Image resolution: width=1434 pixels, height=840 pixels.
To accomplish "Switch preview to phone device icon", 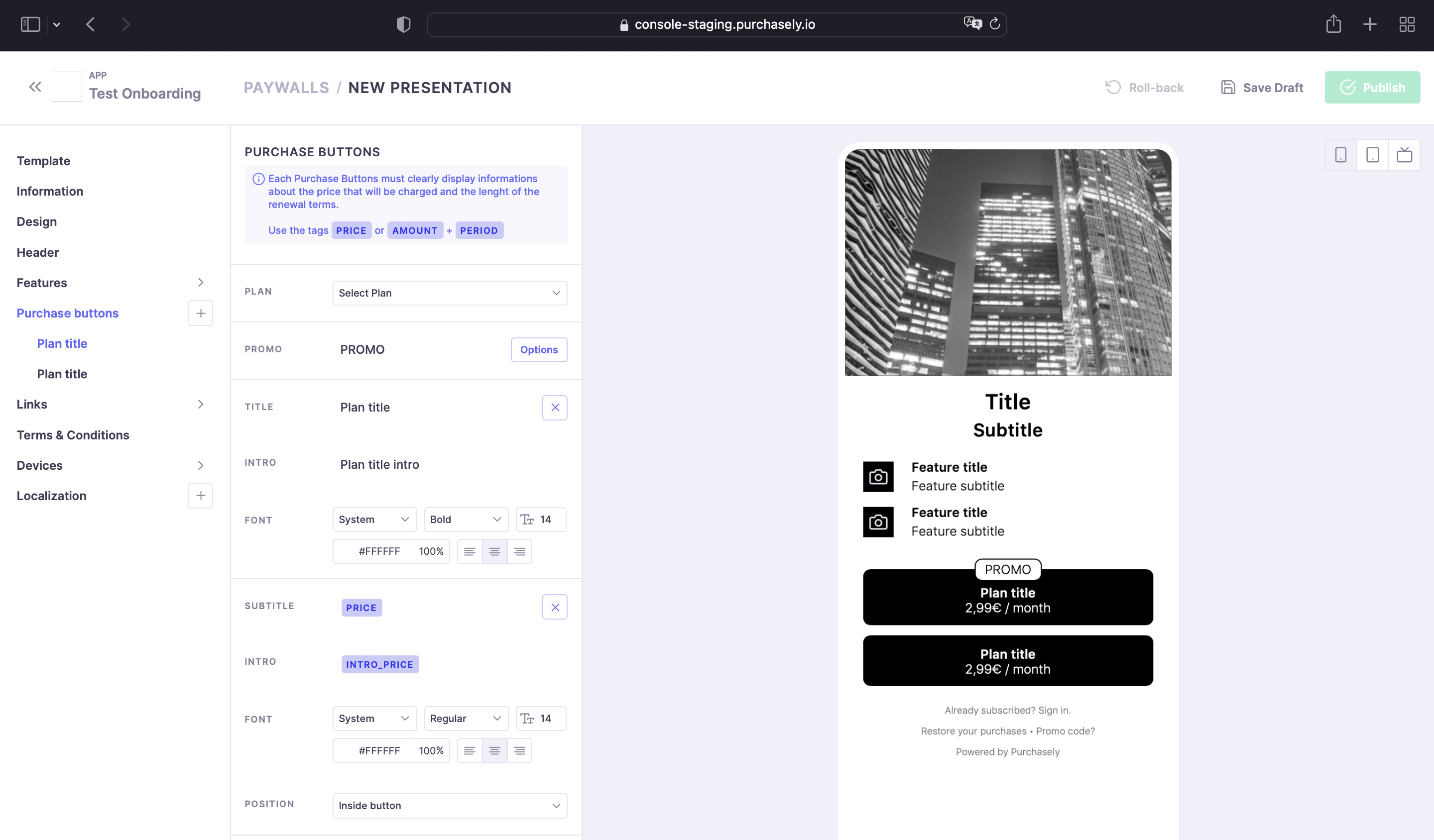I will 1341,155.
